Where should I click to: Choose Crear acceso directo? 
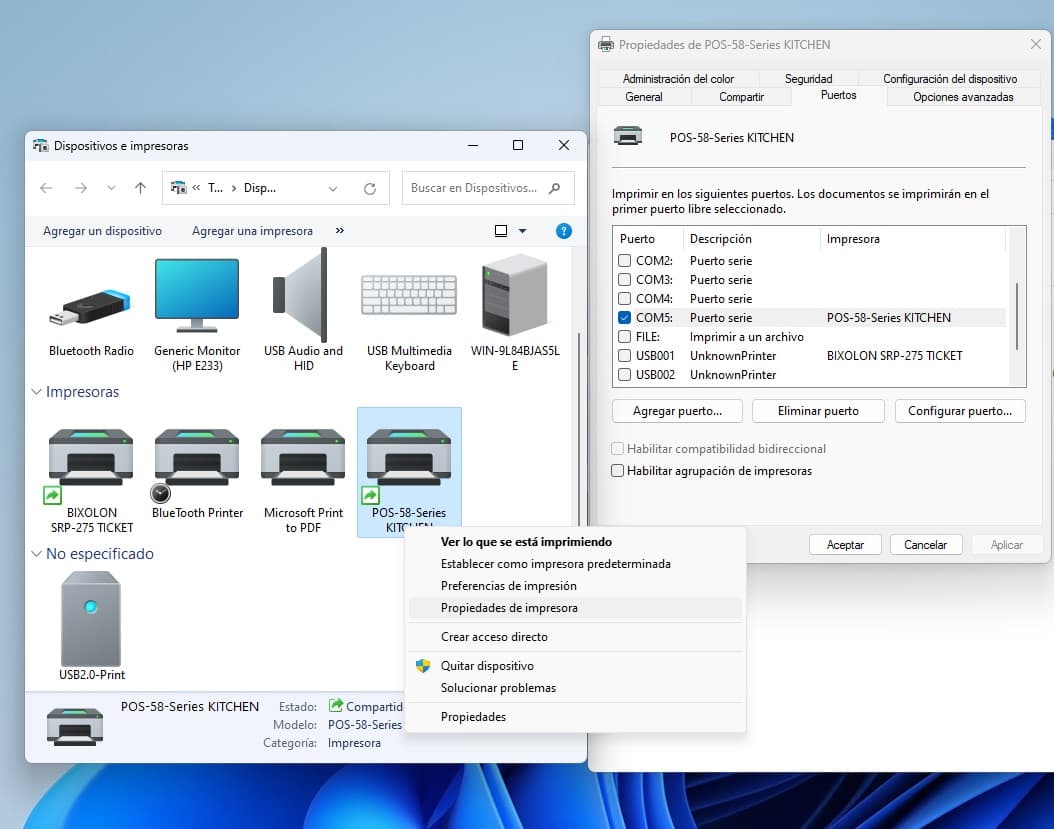(x=575, y=637)
